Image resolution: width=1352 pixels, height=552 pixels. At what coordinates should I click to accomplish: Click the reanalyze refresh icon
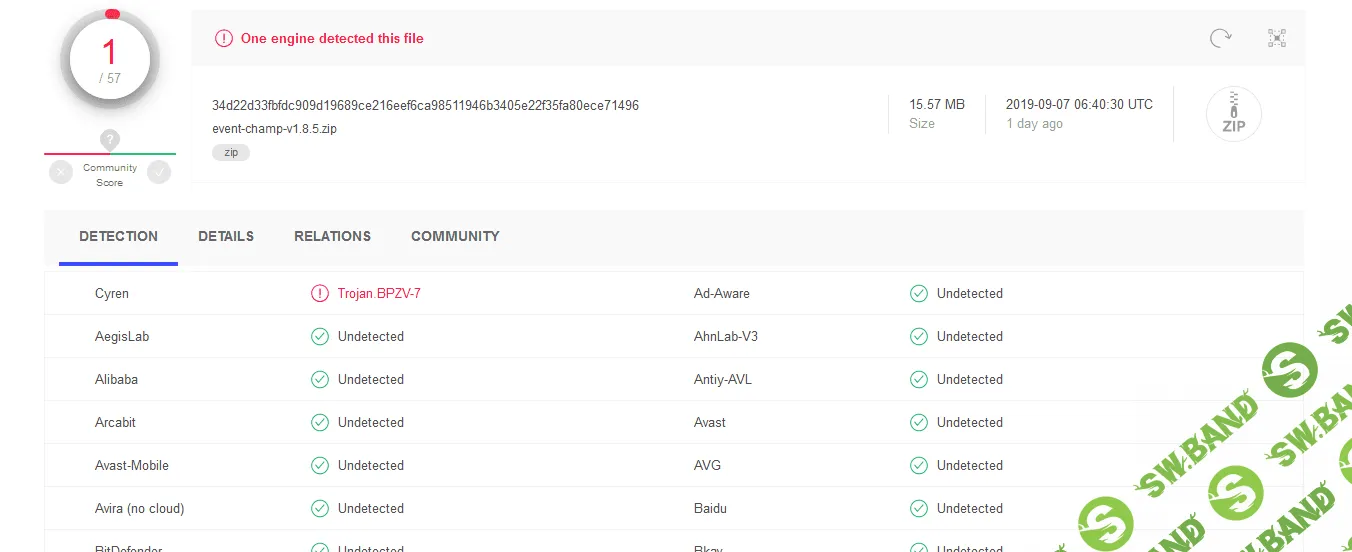1220,38
